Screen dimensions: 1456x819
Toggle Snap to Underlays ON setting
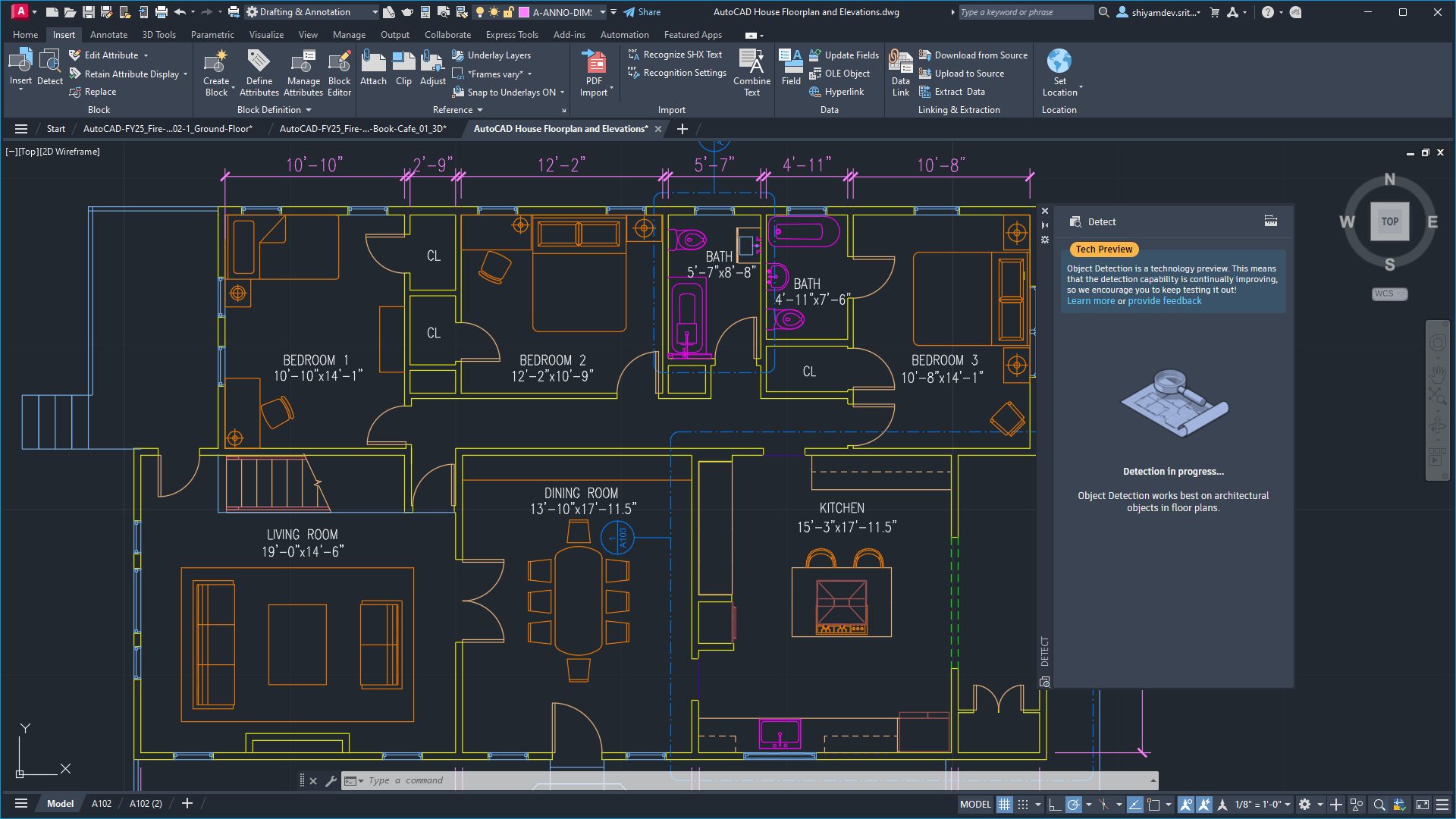point(507,91)
